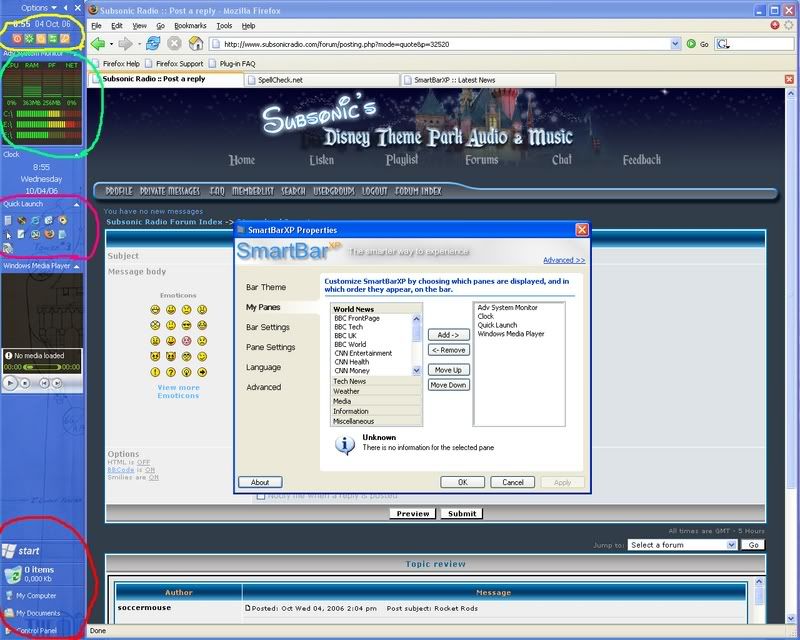
Task: Click Cancel in the SmartBarXP dialog
Action: coord(513,482)
